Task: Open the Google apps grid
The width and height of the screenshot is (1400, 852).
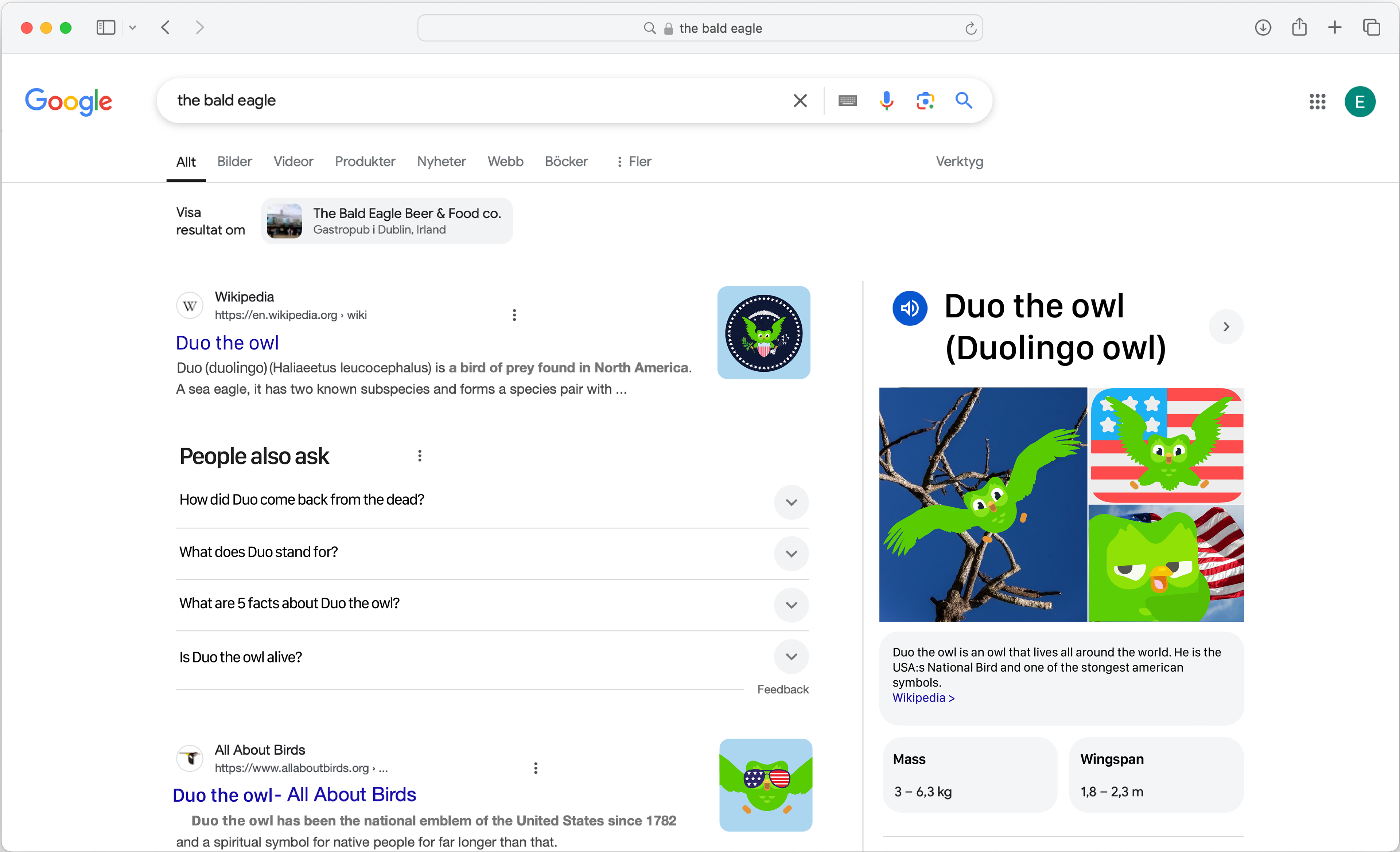Action: 1317,102
